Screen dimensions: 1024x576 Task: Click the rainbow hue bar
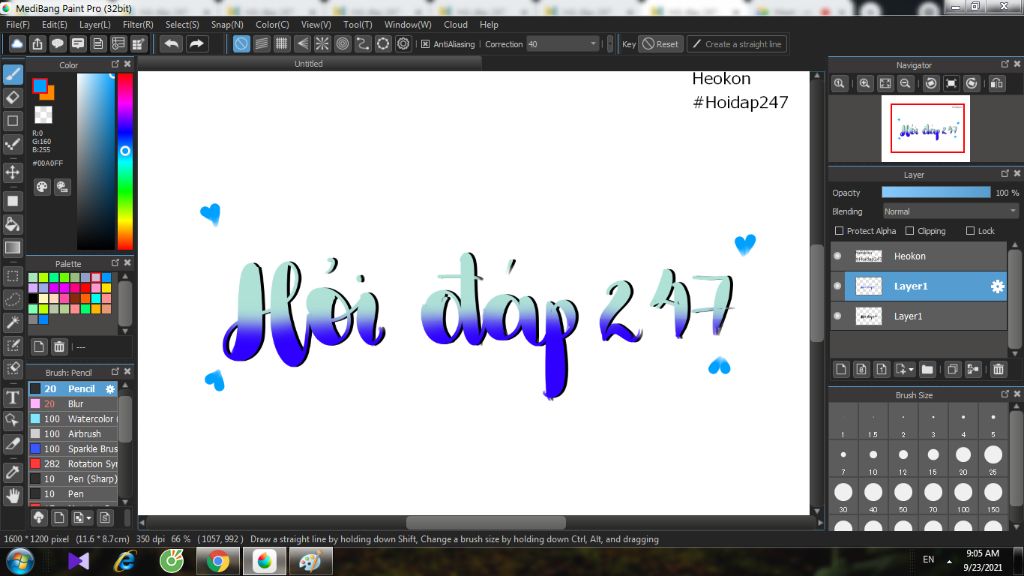pos(125,161)
